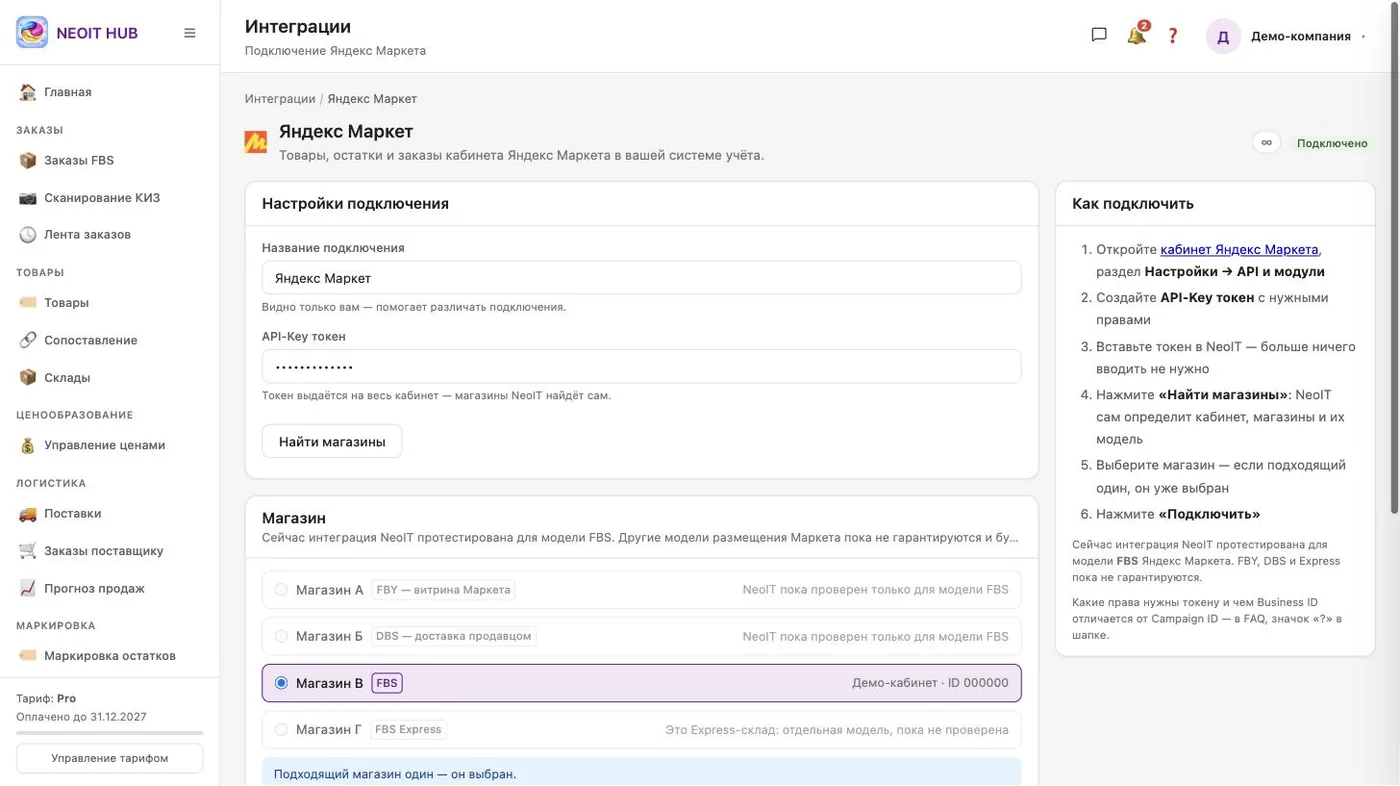Image resolution: width=1400 pixels, height=786 pixels.
Task: Click the chain icon beside Сопоставление
Action: coord(28,340)
